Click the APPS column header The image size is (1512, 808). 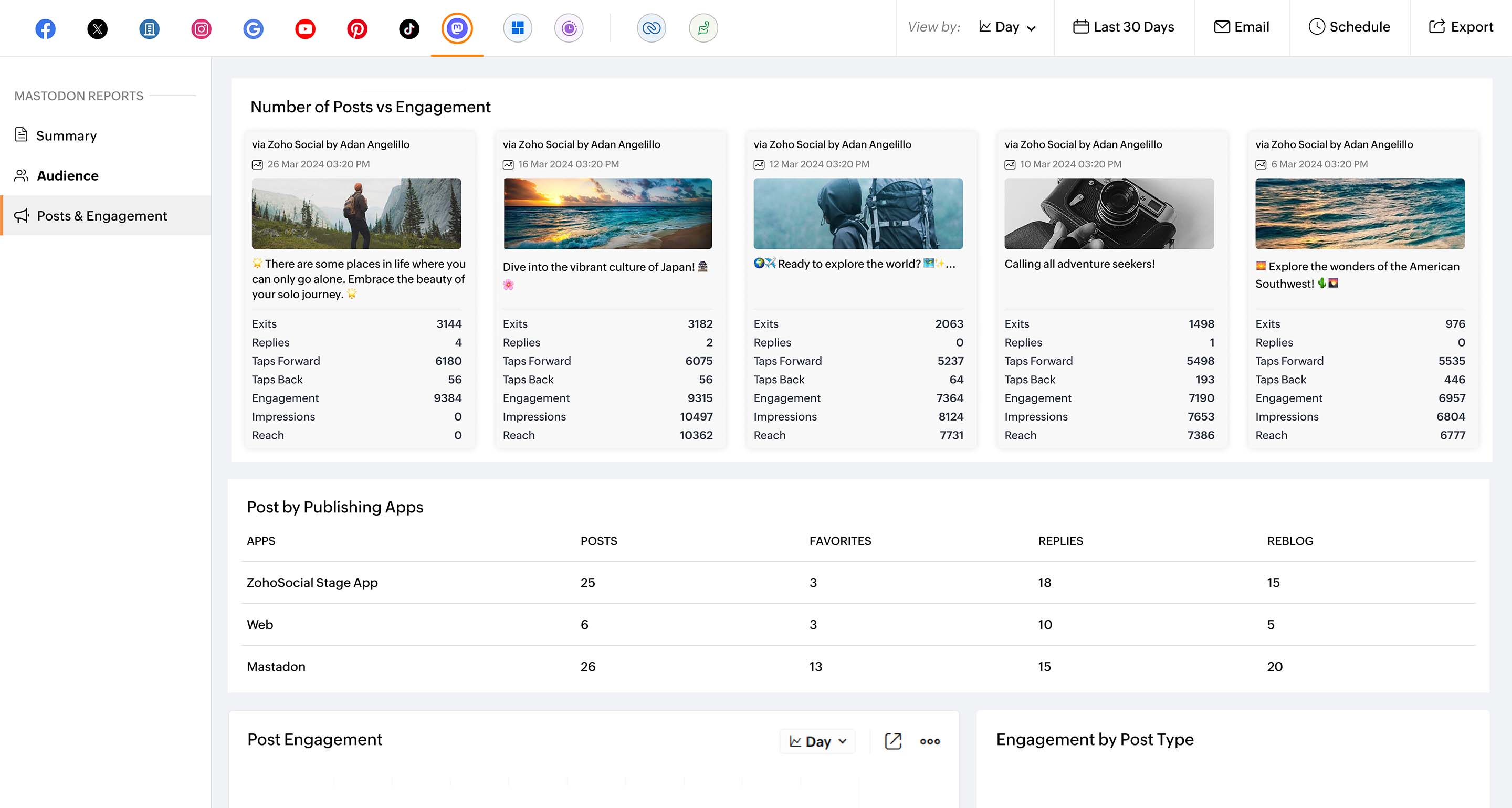coord(260,541)
